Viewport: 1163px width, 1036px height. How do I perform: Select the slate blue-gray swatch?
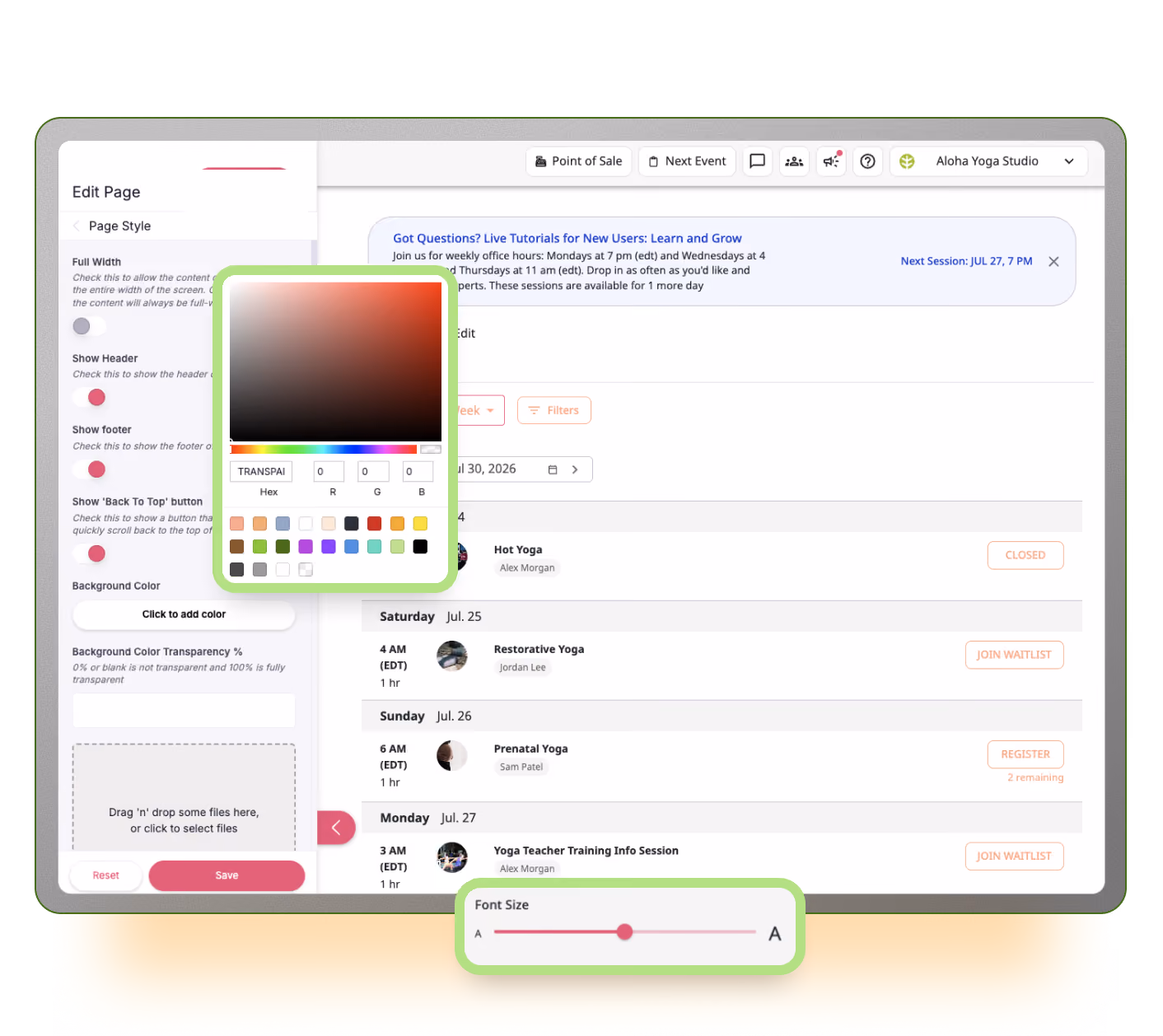point(283,524)
